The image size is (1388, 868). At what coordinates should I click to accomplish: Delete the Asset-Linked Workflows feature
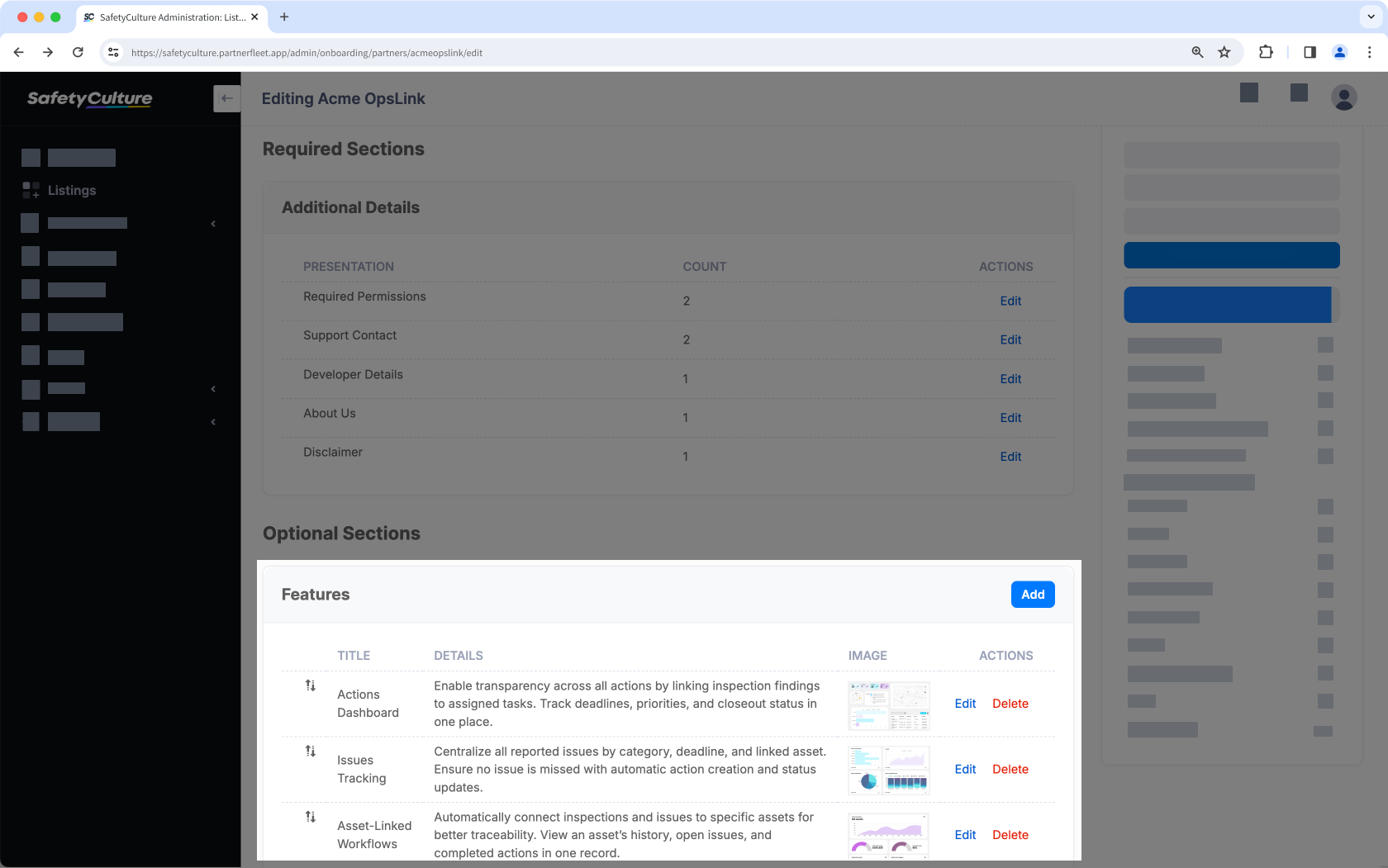point(1010,835)
